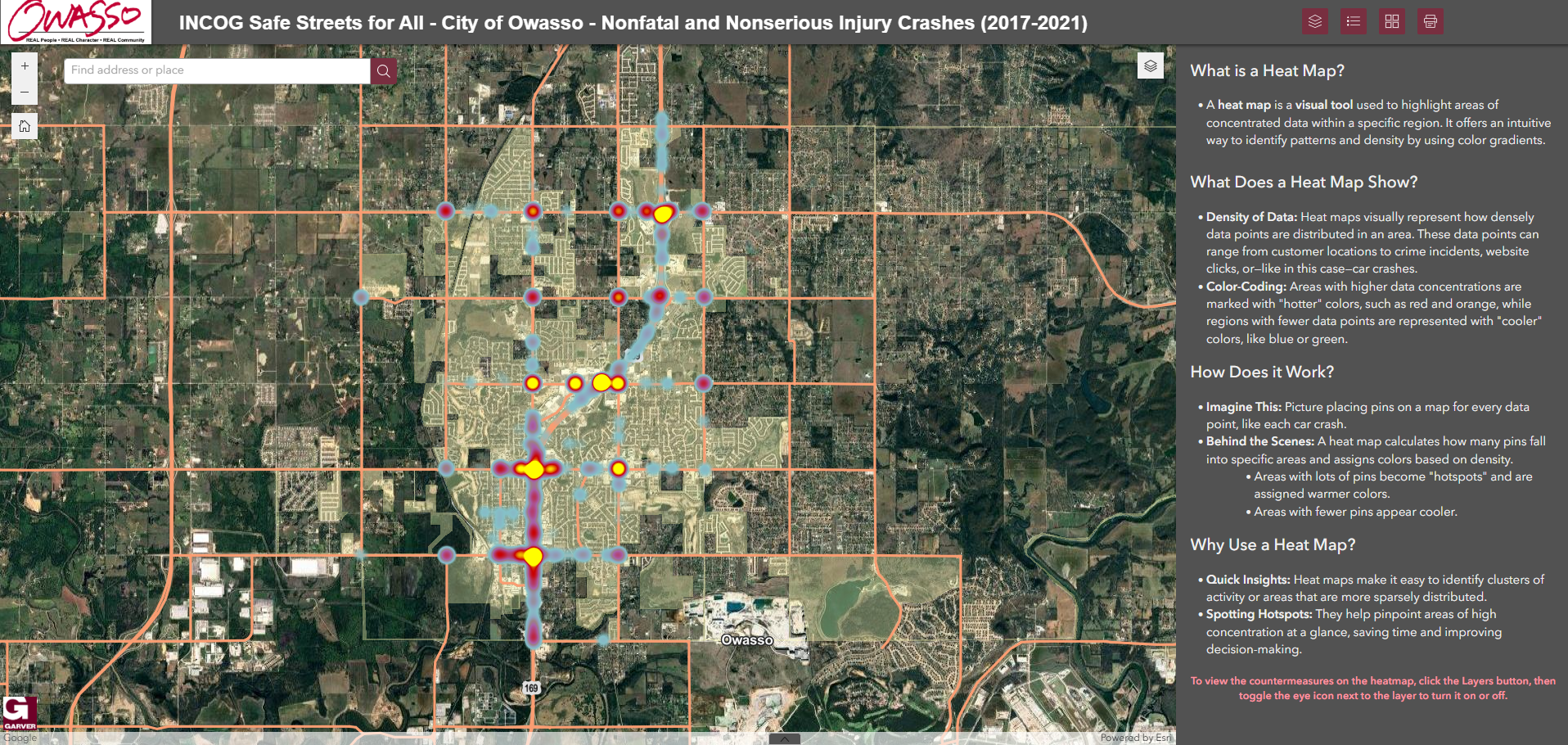The width and height of the screenshot is (1568, 745).
Task: Click the Powered by Esri attribution
Action: coord(1135,738)
